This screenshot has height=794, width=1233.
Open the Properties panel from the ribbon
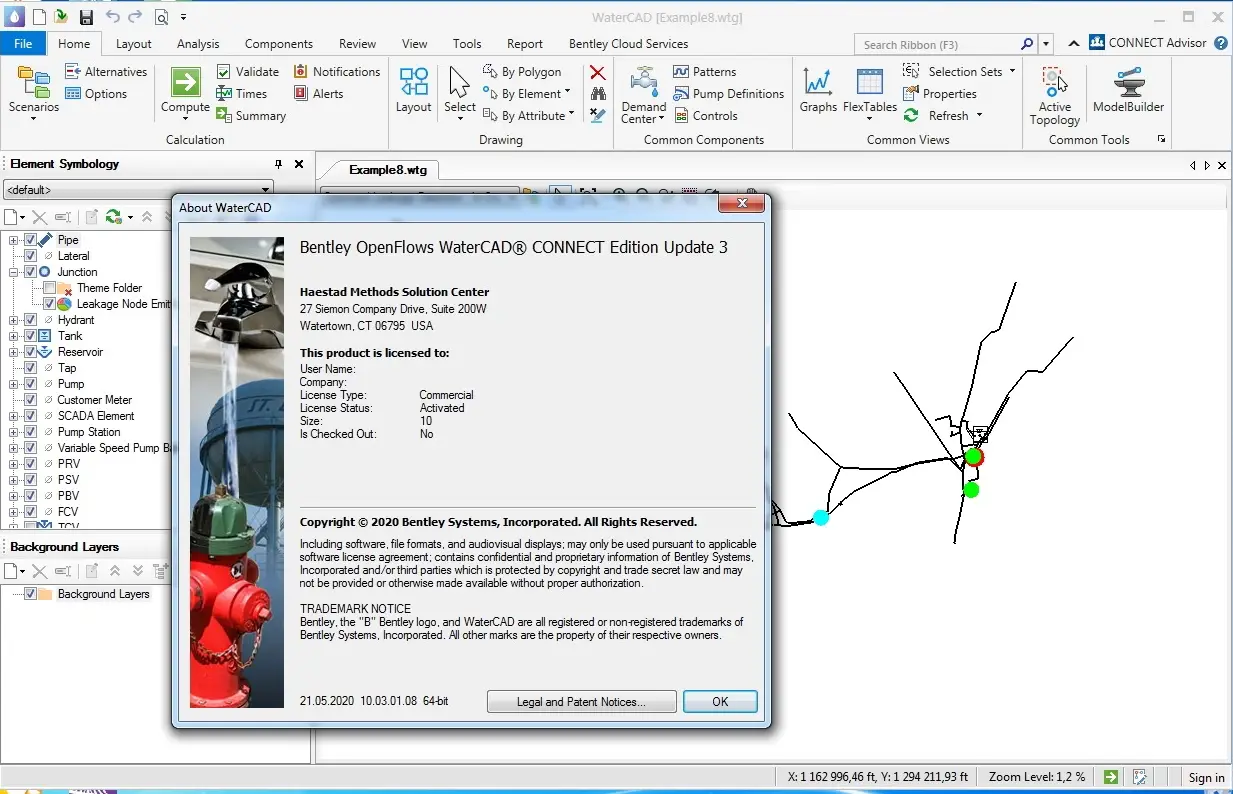click(940, 94)
